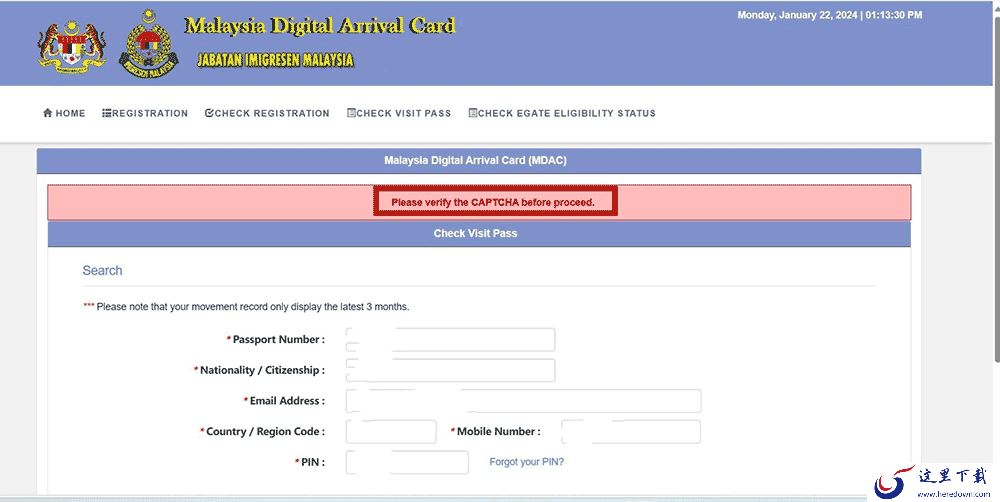Open CHECK VISIT PASS page
The image size is (1000, 502).
point(399,113)
